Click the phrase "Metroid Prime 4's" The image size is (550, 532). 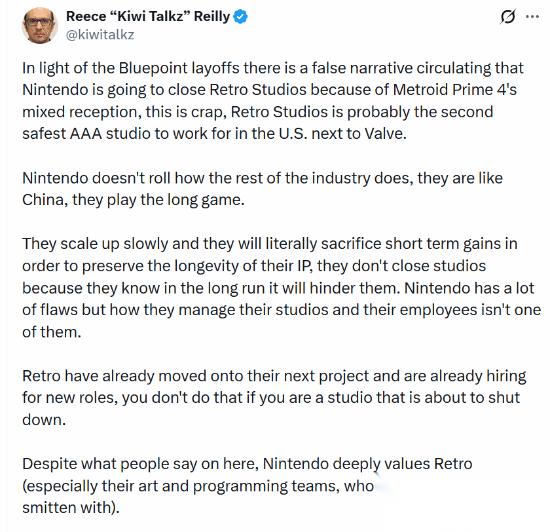(x=455, y=90)
